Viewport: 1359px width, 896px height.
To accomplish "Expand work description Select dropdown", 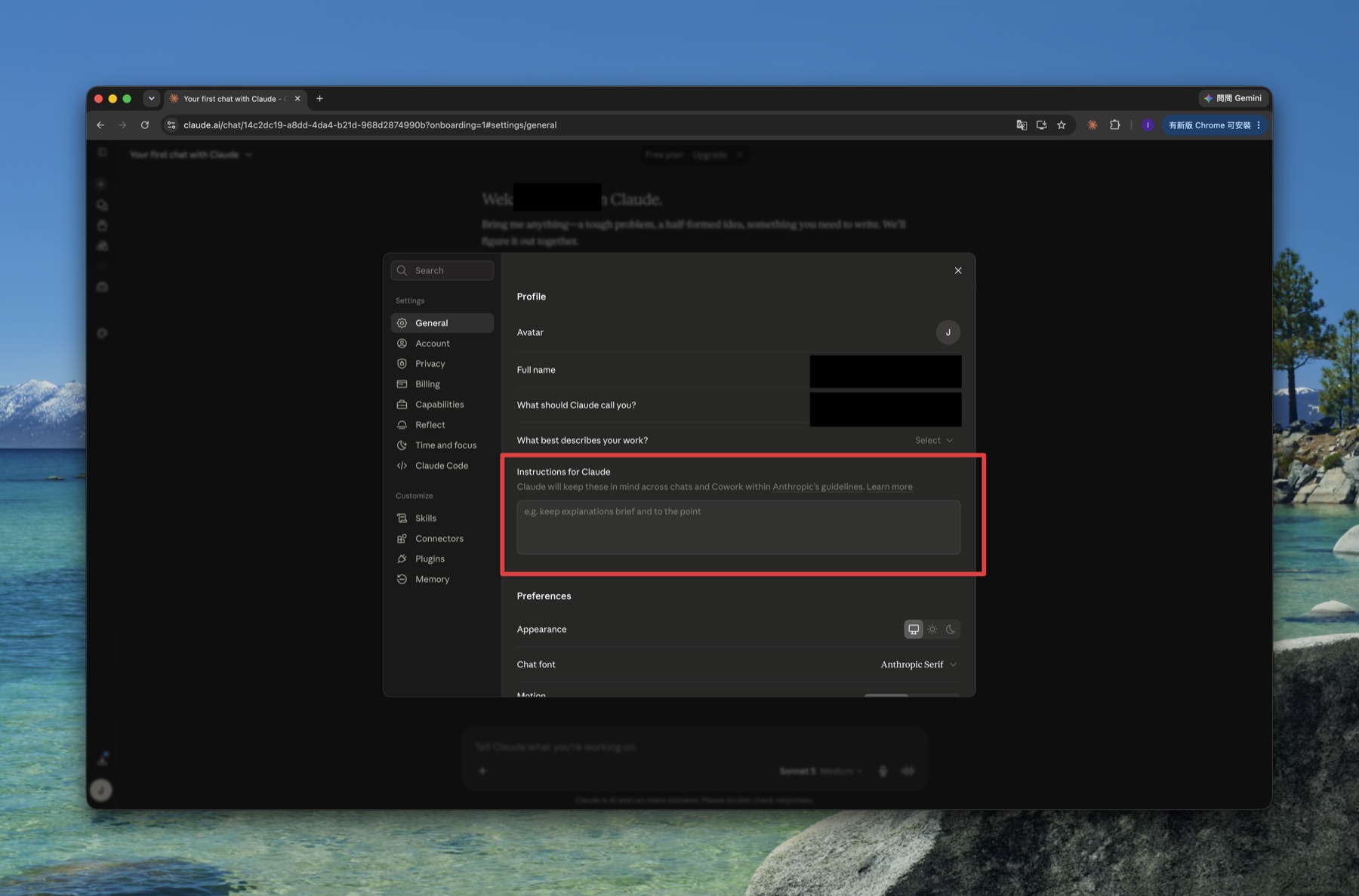I will (934, 440).
